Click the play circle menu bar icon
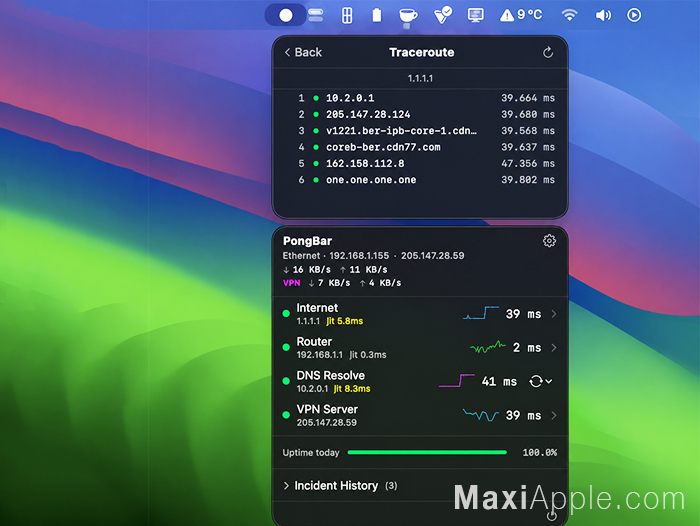The image size is (700, 526). [x=634, y=15]
